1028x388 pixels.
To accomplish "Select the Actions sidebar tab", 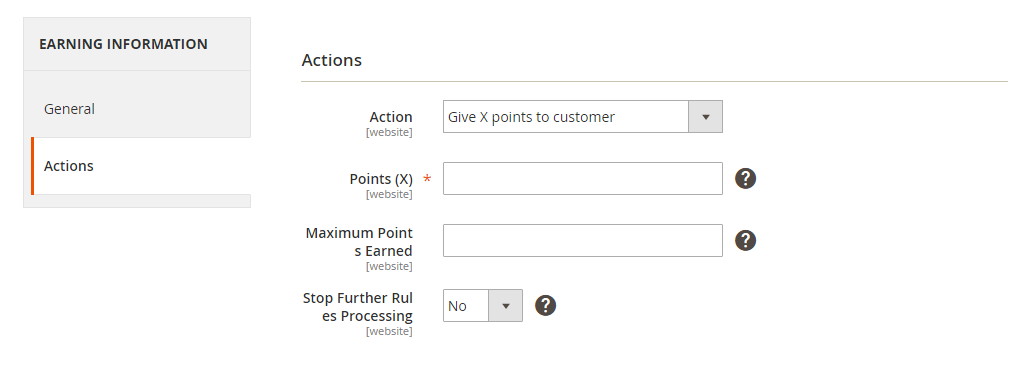I will [x=141, y=166].
